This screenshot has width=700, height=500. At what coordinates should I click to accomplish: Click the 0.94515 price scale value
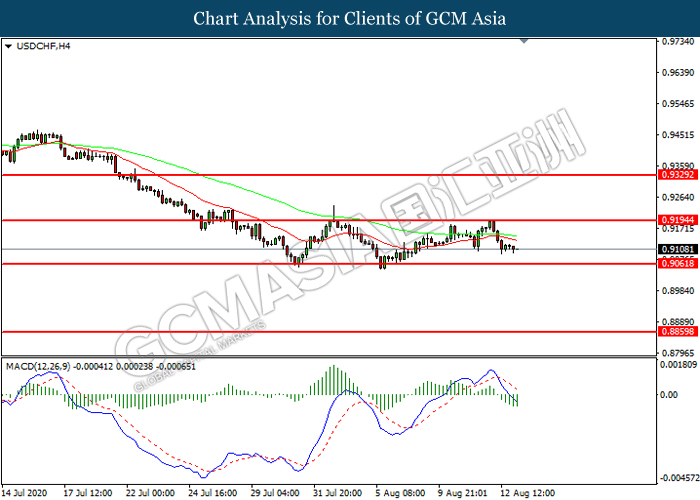click(678, 134)
